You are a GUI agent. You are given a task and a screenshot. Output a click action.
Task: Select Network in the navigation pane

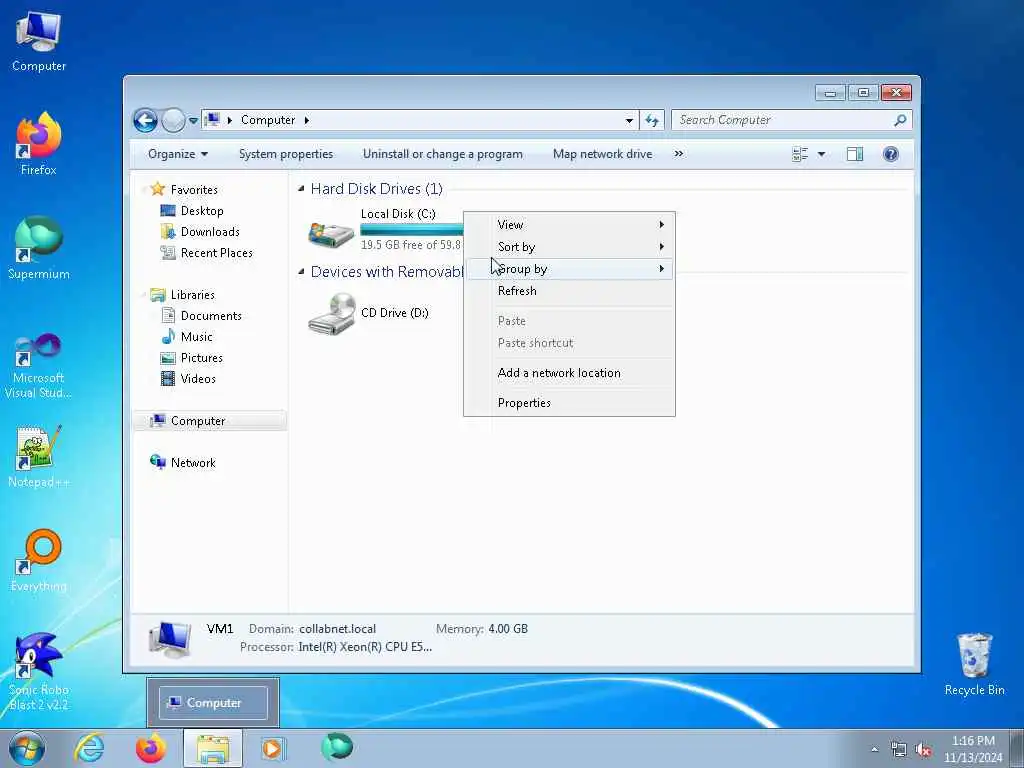[x=193, y=463]
